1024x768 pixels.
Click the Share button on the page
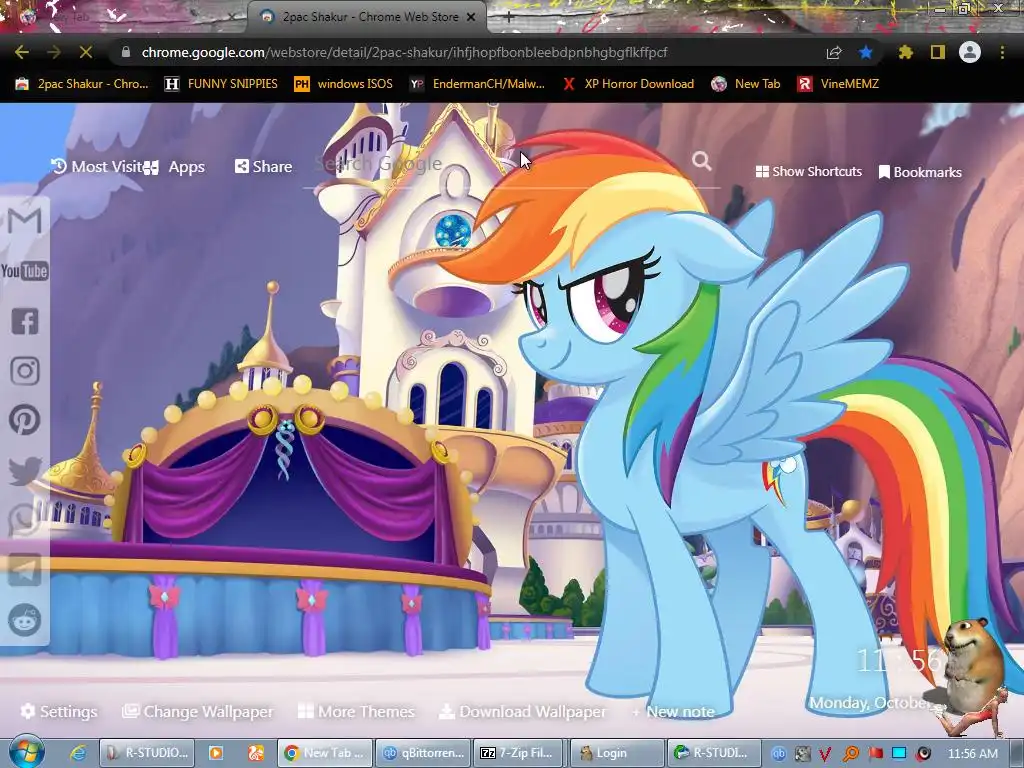(x=264, y=167)
